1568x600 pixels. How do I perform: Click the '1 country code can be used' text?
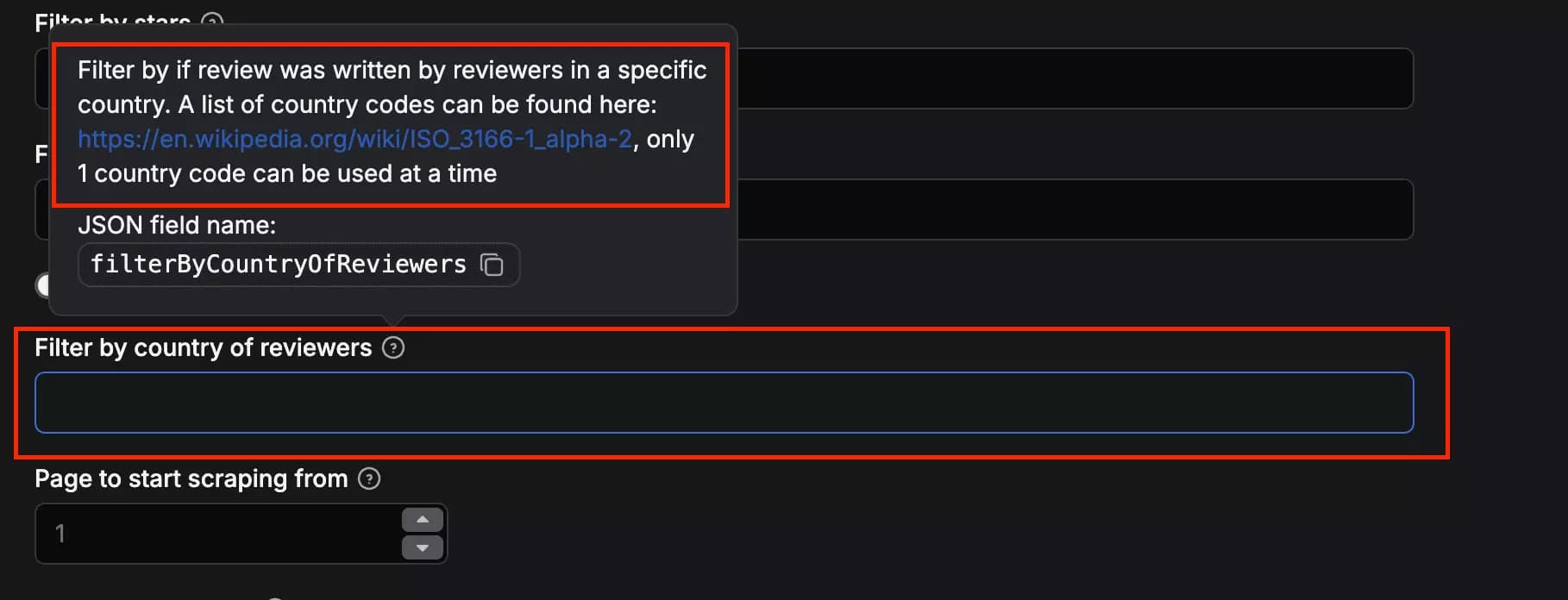click(x=287, y=173)
